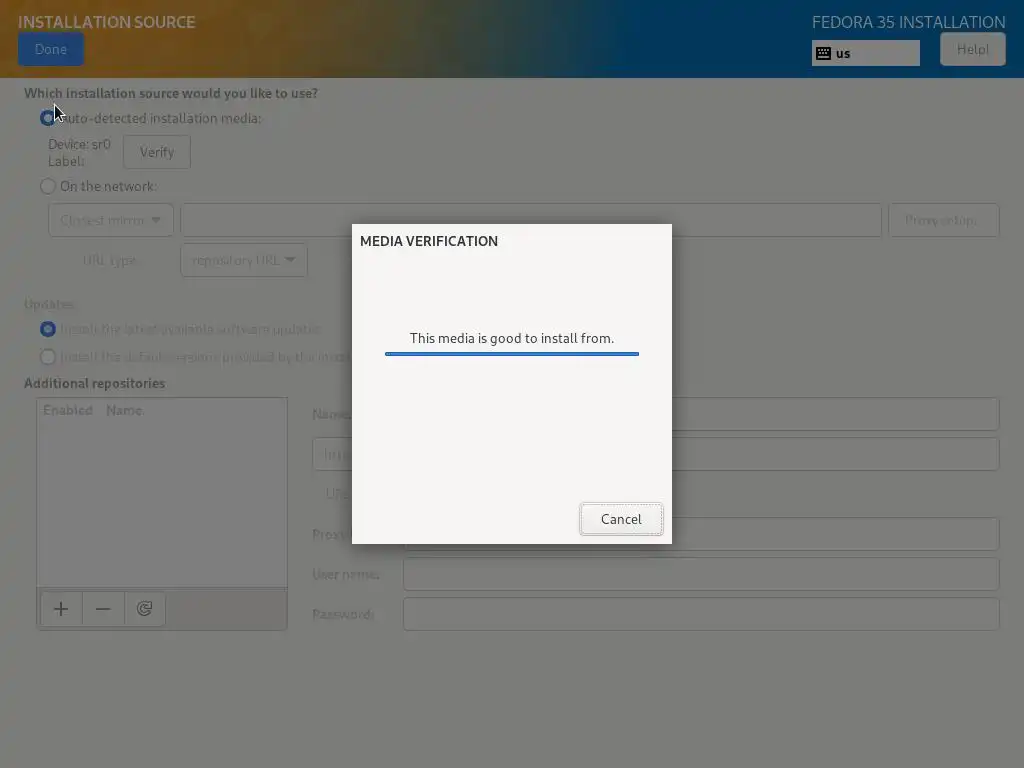This screenshot has height=768, width=1024.
Task: Cancel the media verification dialog
Action: (x=621, y=519)
